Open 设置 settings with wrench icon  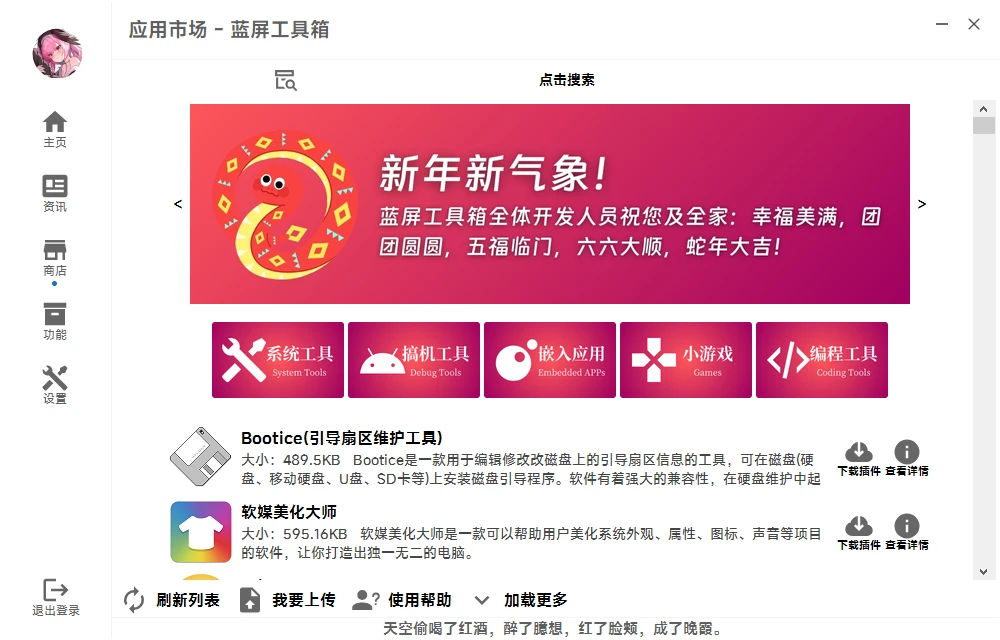pyautogui.click(x=55, y=385)
